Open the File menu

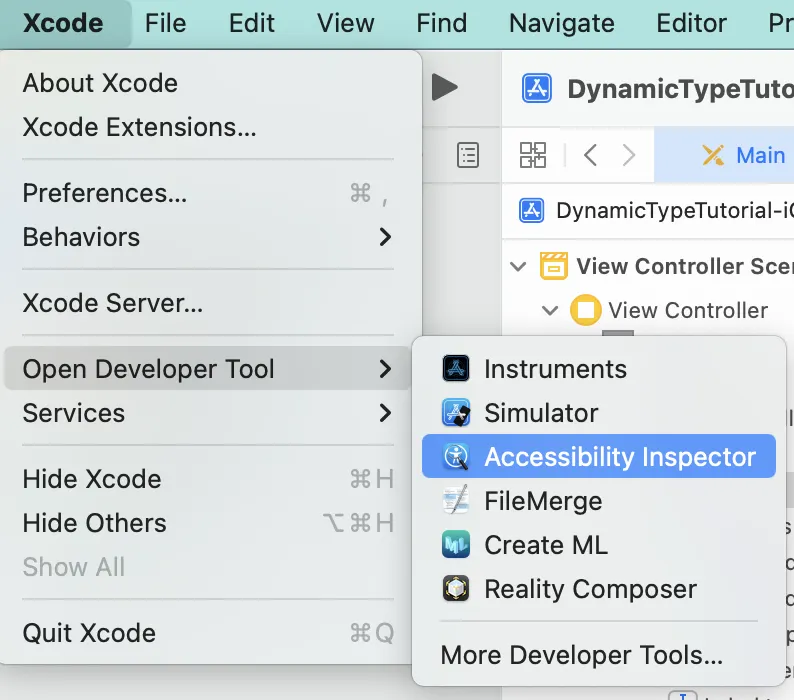(x=165, y=23)
